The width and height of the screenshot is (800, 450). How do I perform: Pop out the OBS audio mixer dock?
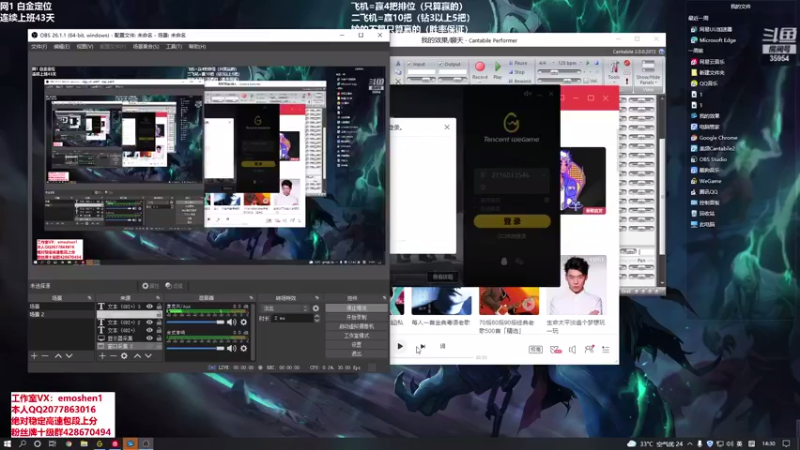[251, 298]
